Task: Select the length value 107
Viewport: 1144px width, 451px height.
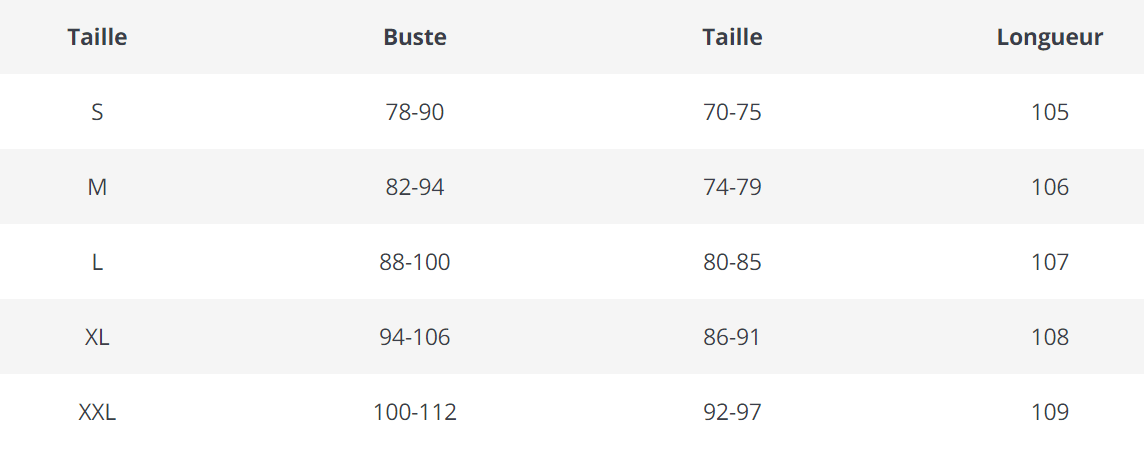Action: tap(1050, 262)
